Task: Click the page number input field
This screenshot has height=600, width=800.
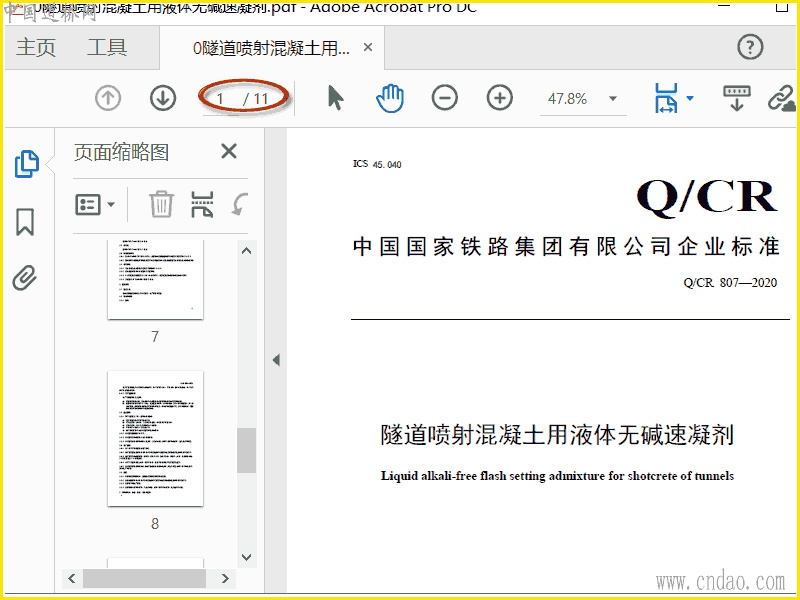Action: click(x=220, y=98)
